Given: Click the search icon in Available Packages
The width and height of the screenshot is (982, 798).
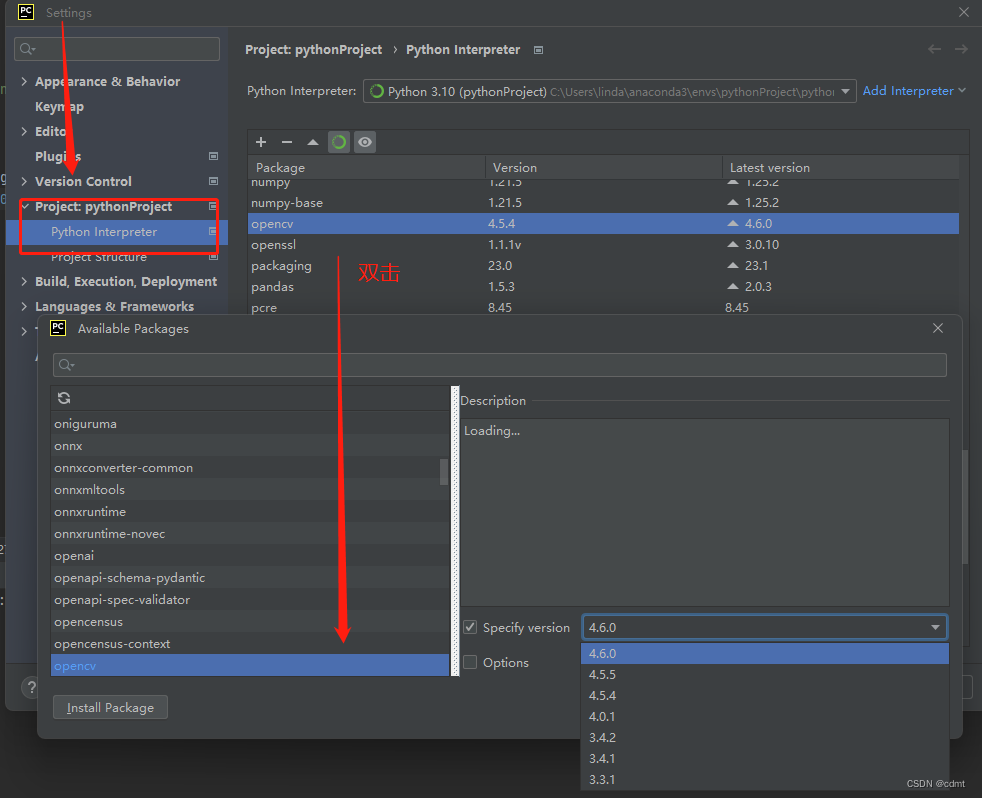Looking at the screenshot, I should point(65,365).
